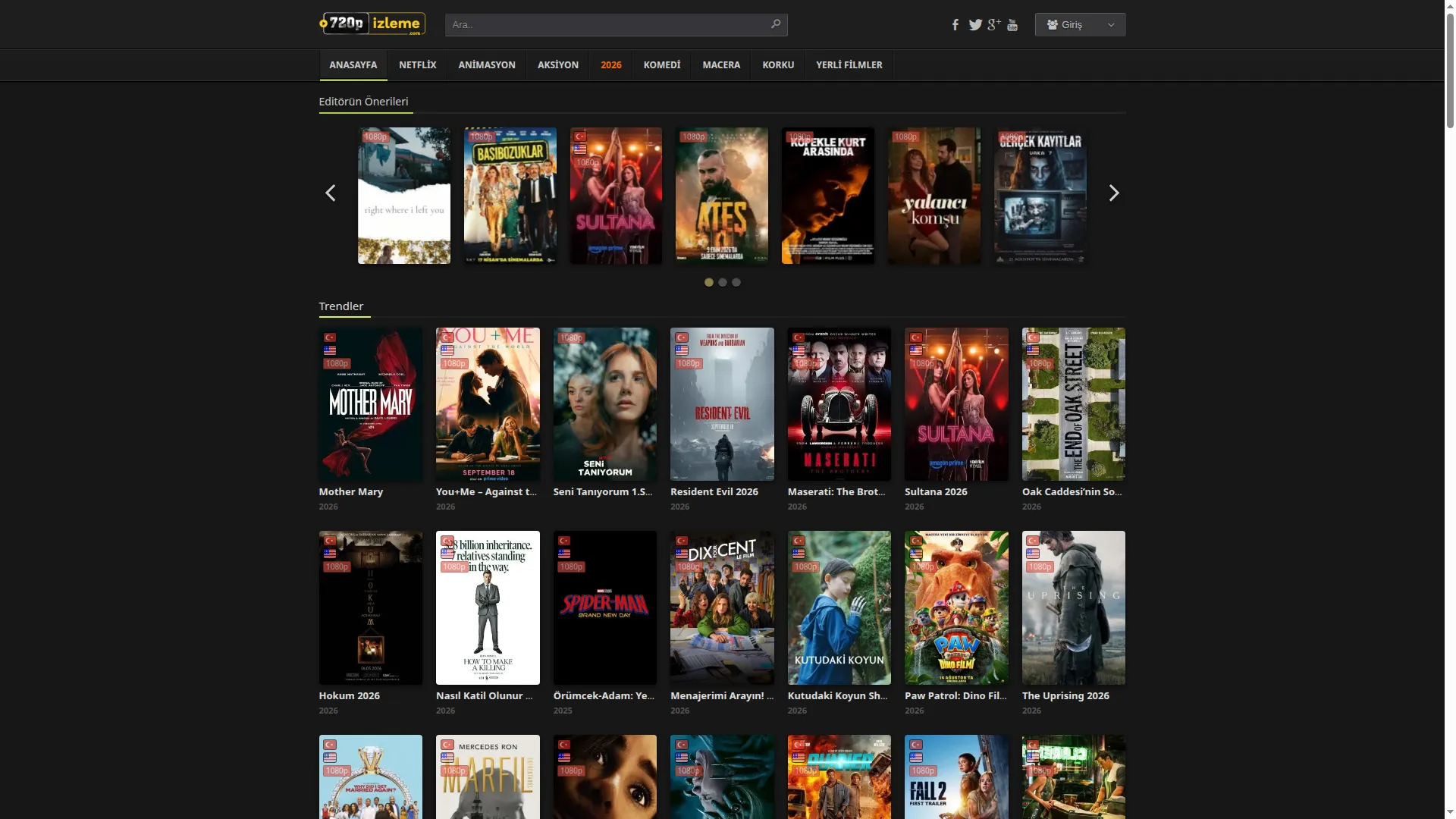Open the Mercedes Ron Marfil poster
The image size is (1456, 819).
[x=488, y=777]
